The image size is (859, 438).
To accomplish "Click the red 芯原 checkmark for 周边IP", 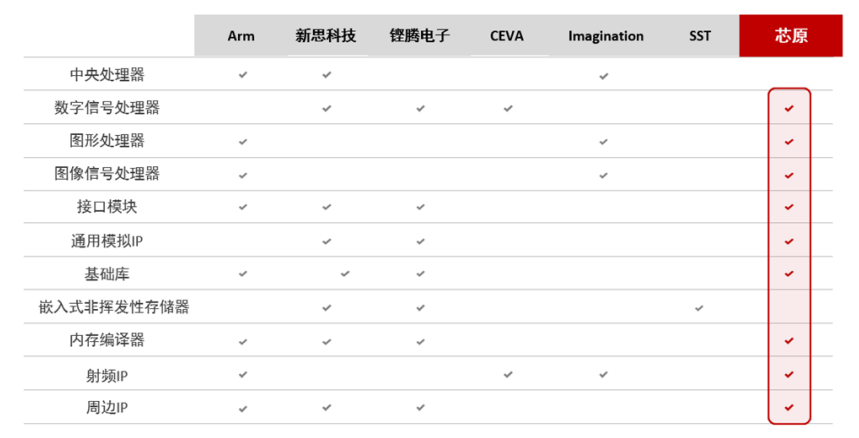I will pos(789,408).
